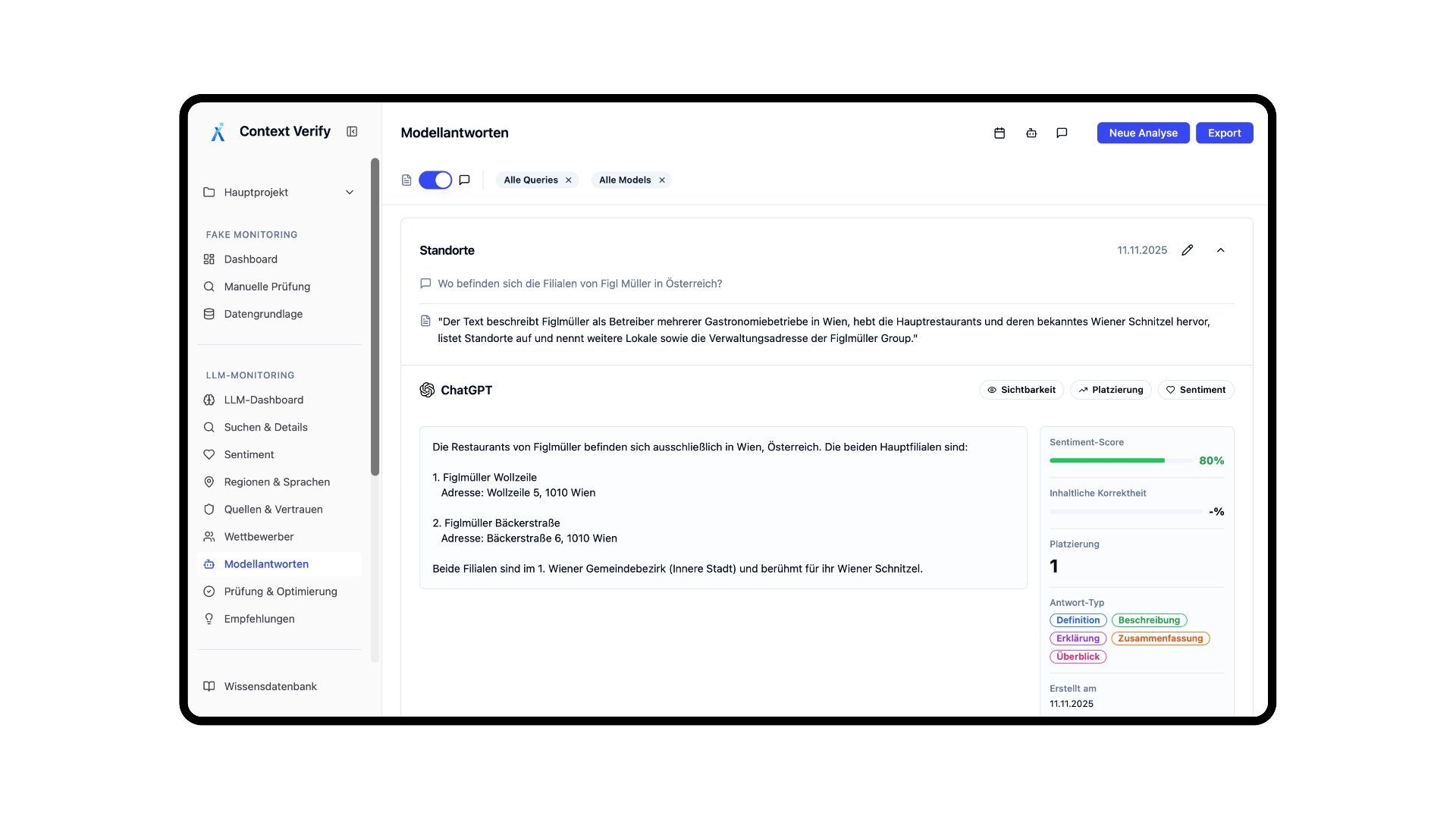This screenshot has width=1456, height=819.
Task: Dismiss the Alle Models filter chip
Action: (661, 180)
